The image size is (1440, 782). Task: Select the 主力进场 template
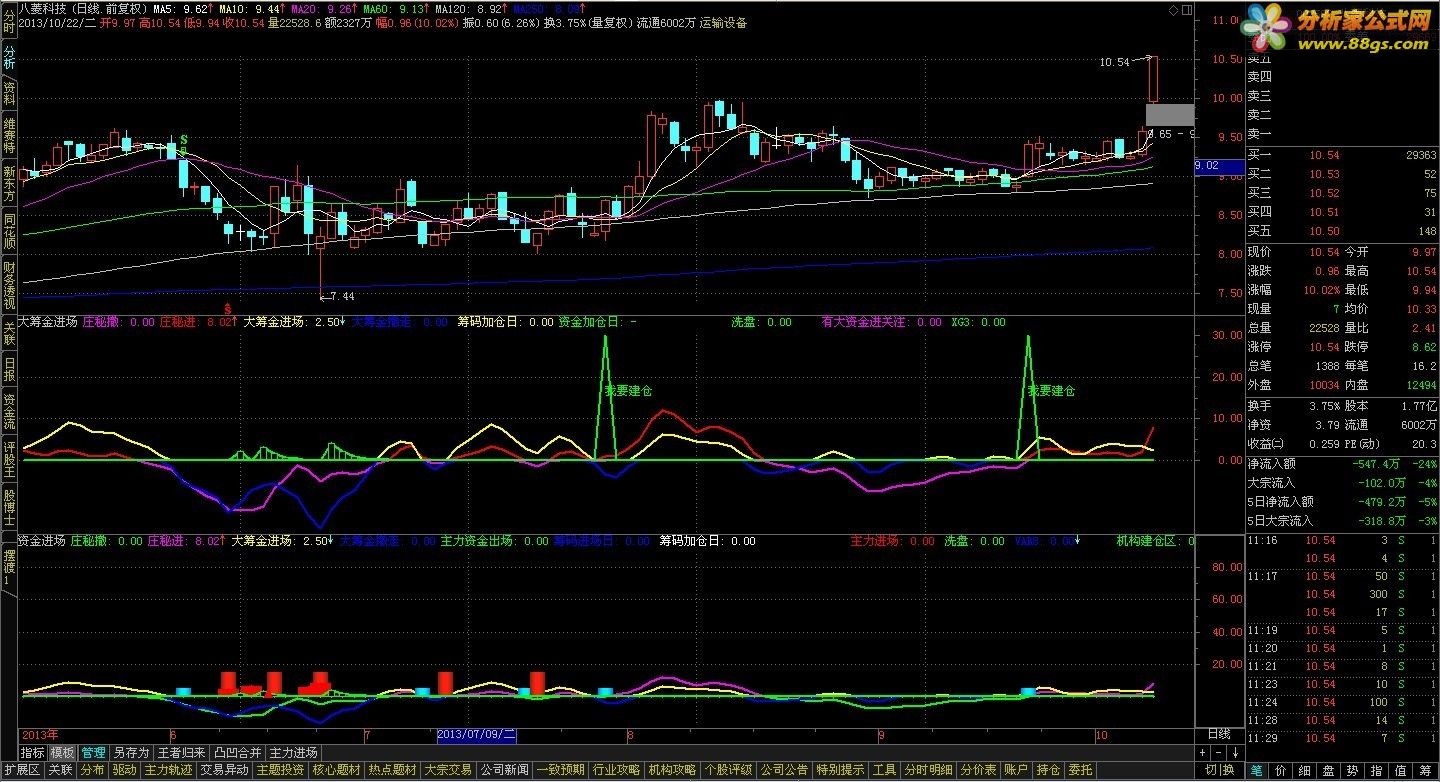[x=293, y=752]
